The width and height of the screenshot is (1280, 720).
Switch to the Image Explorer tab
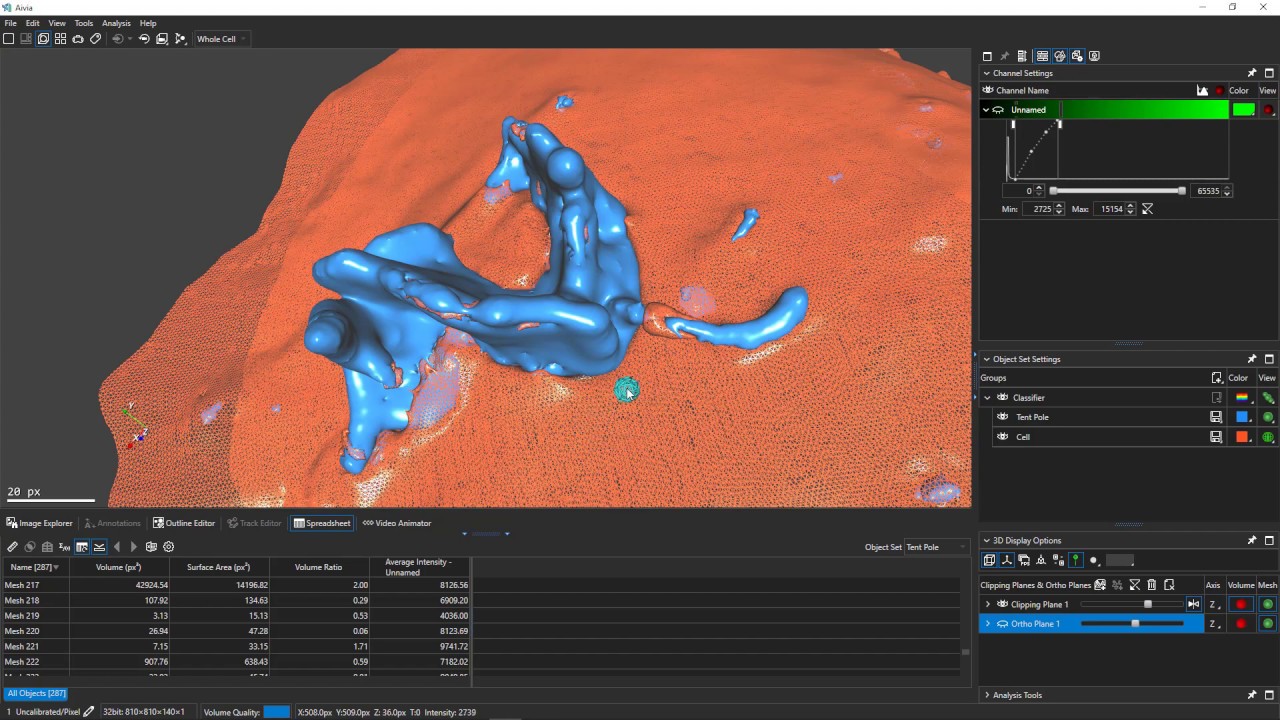40,523
